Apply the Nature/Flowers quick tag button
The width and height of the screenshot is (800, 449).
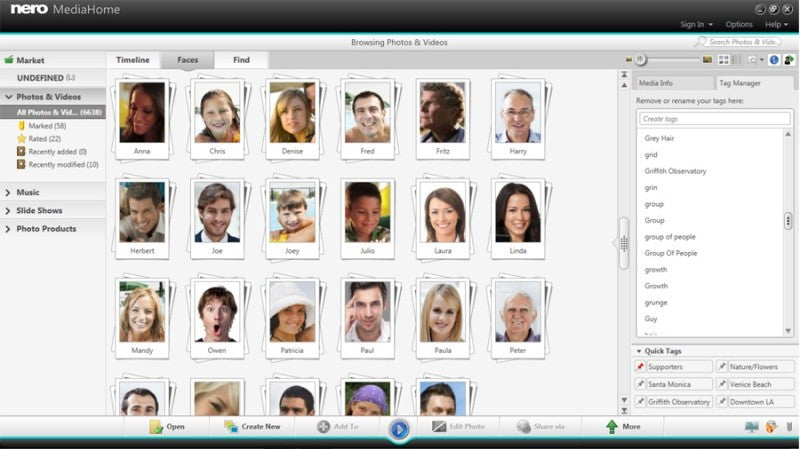pos(761,366)
